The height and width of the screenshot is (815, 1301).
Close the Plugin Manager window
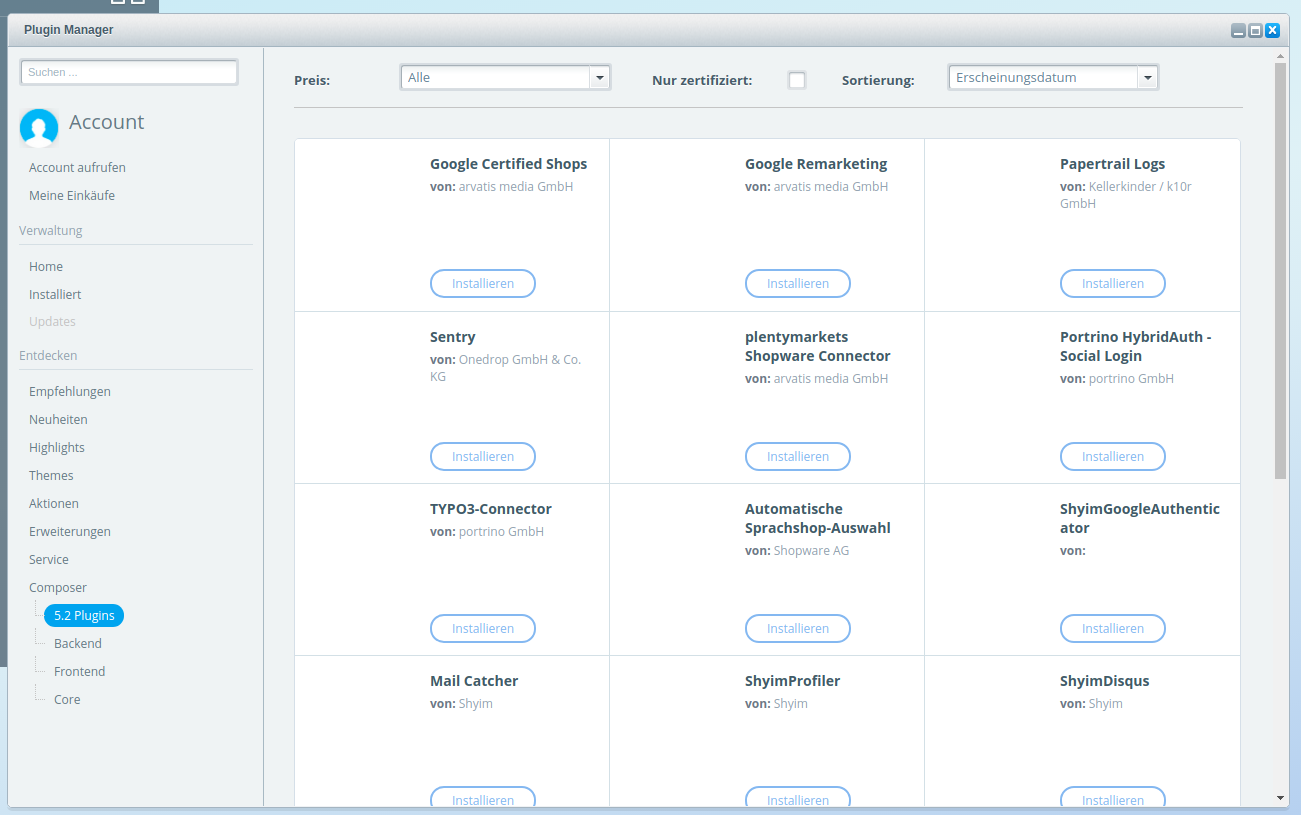pos(1272,30)
